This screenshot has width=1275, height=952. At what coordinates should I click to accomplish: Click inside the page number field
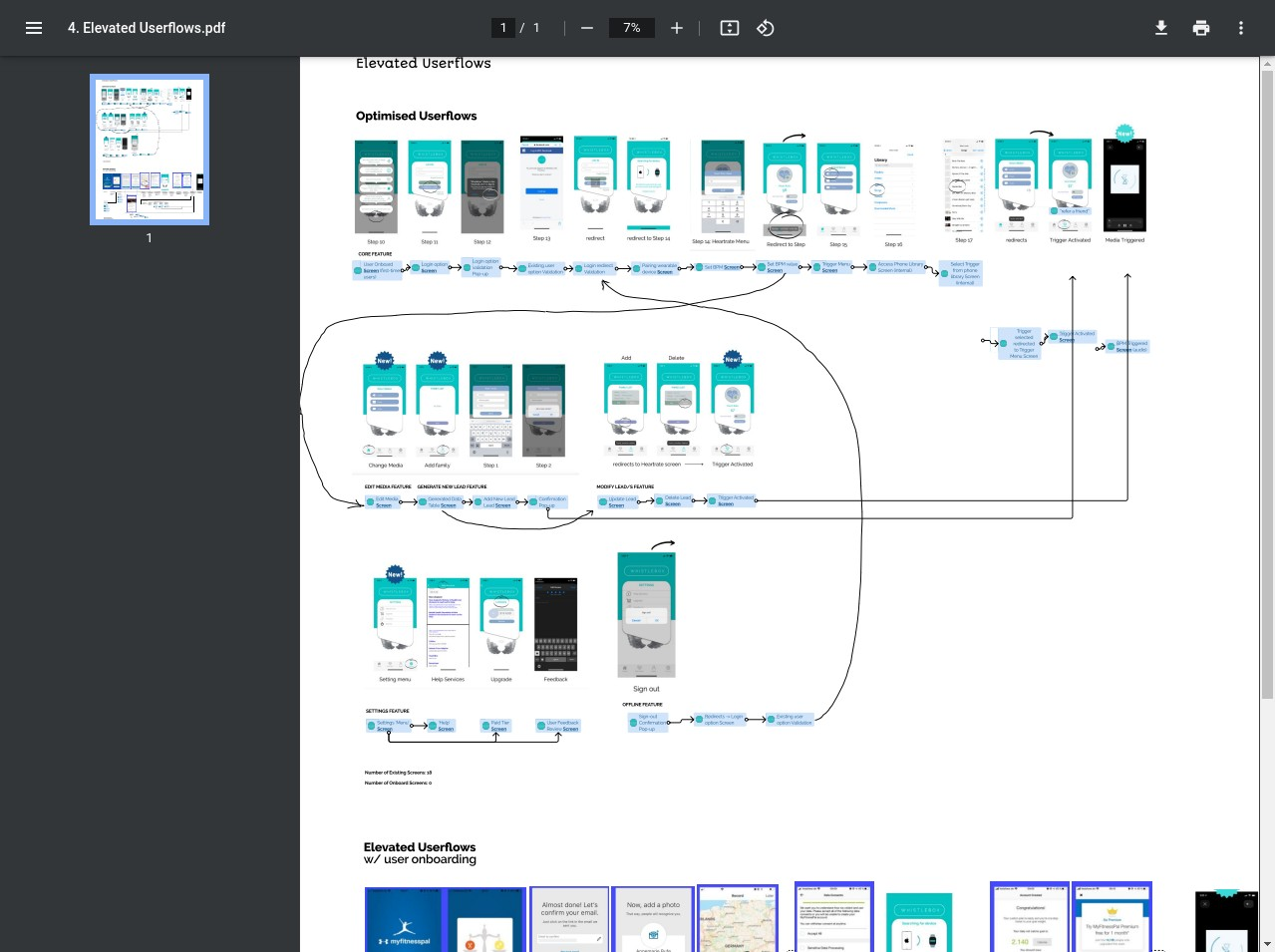(x=503, y=28)
